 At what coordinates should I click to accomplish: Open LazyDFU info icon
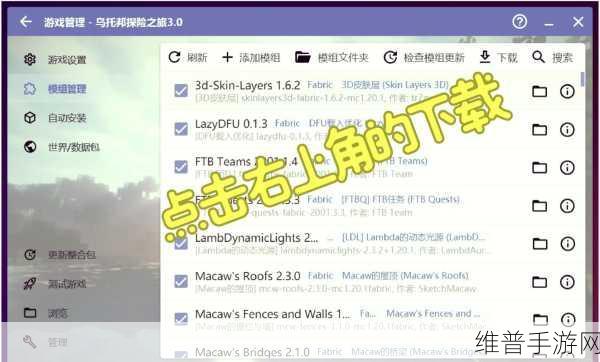567,130
